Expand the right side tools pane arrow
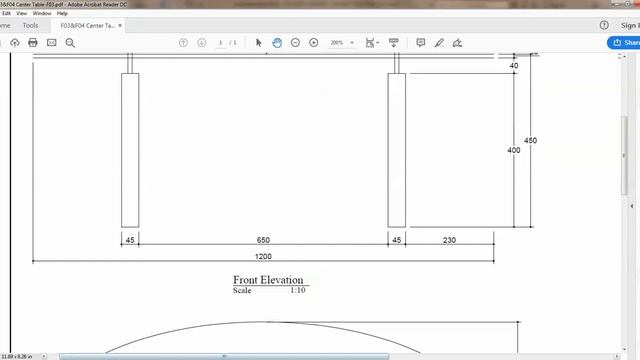Screen dimensions: 640x360 point(632,206)
